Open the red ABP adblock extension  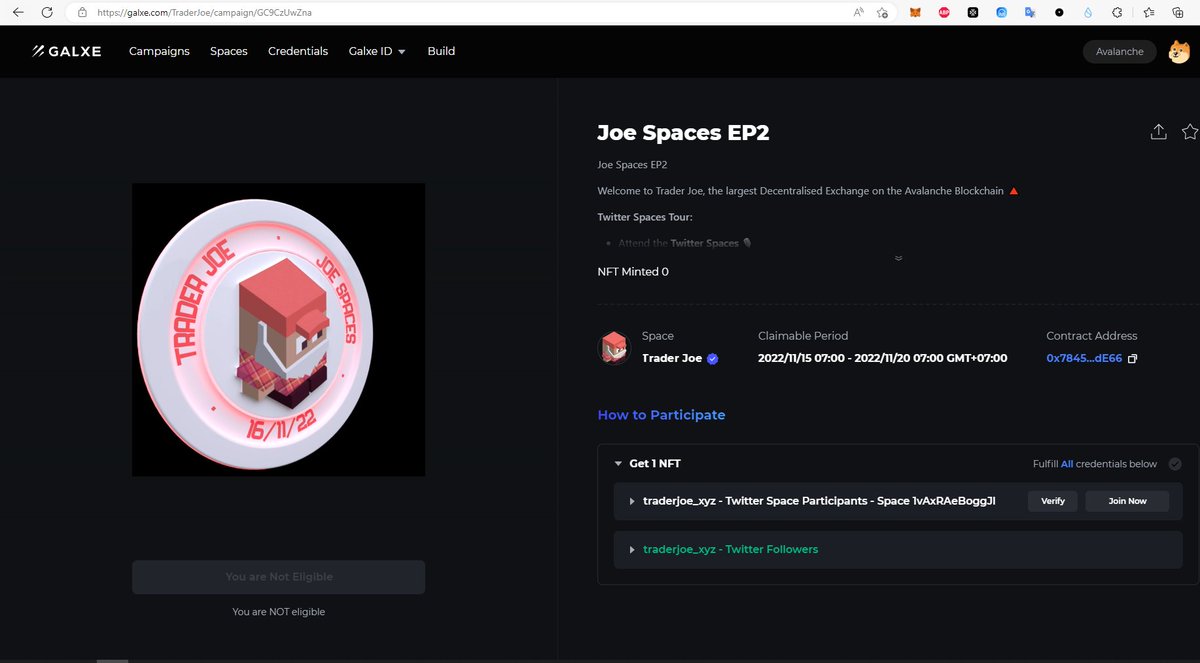click(x=944, y=12)
